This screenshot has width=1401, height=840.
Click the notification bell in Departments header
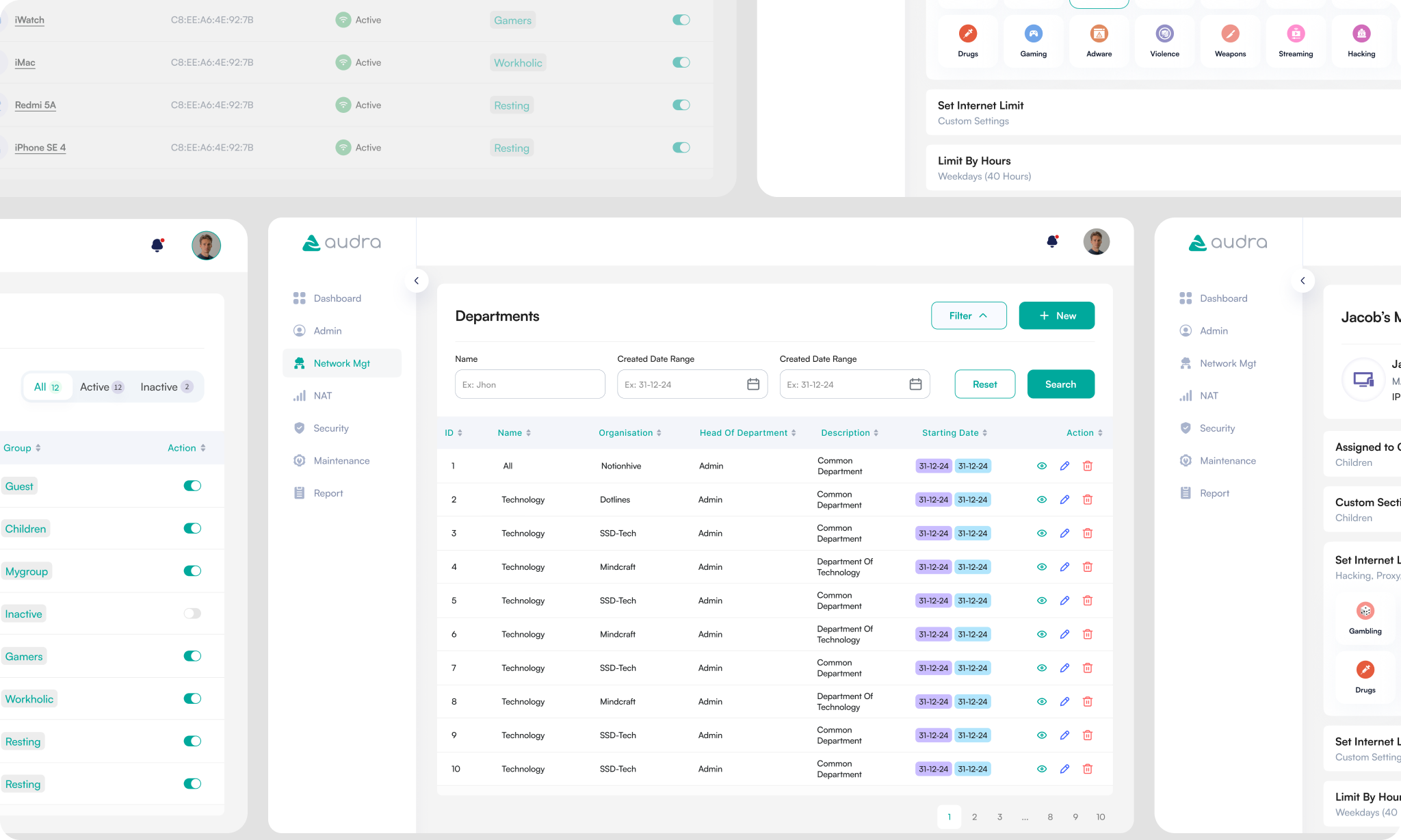point(1052,241)
